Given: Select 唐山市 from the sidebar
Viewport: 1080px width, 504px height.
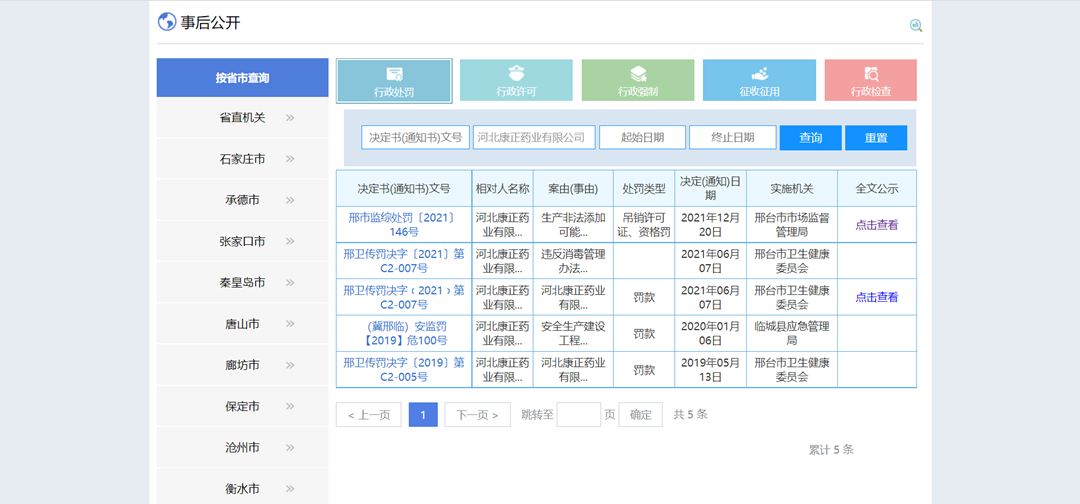Looking at the screenshot, I should 242,324.
